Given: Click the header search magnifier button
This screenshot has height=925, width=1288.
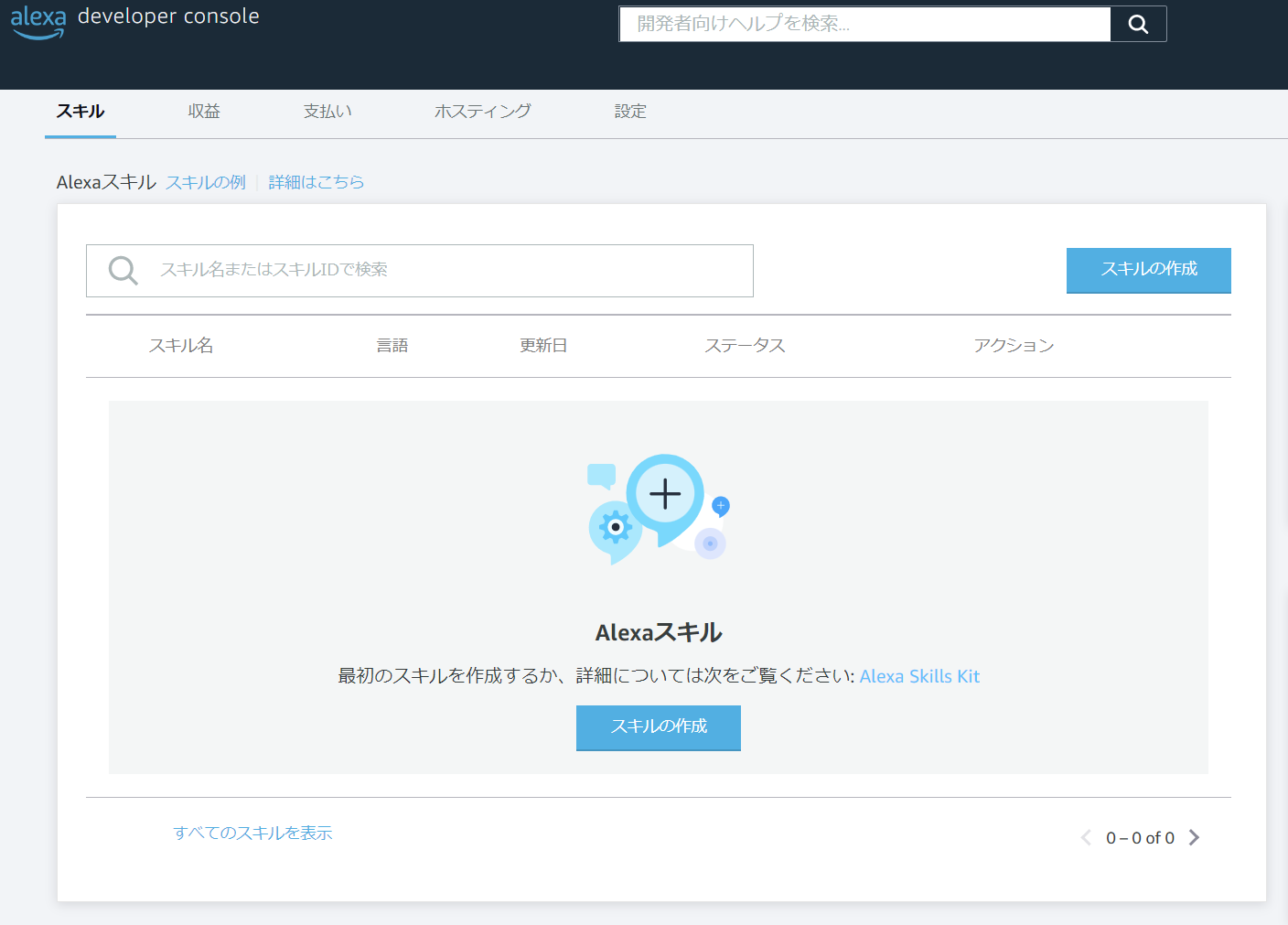Looking at the screenshot, I should (x=1138, y=24).
